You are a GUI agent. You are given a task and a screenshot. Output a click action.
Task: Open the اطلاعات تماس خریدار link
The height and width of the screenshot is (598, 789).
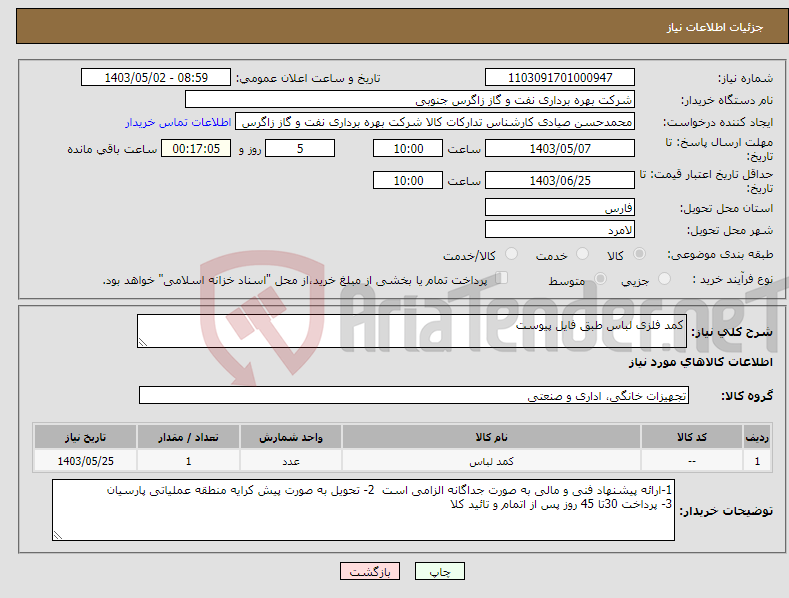178,122
